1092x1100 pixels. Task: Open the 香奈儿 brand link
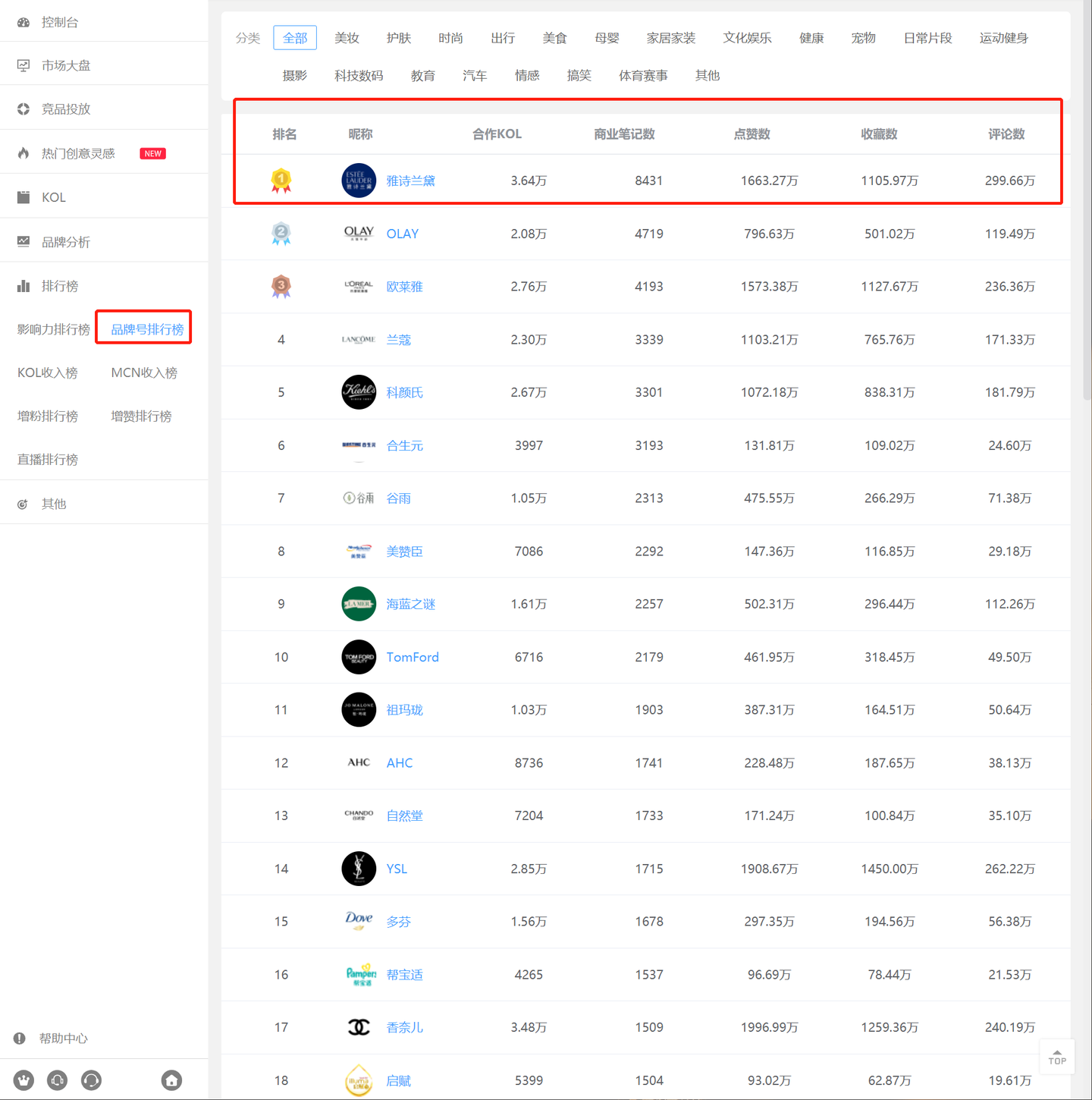point(404,1027)
